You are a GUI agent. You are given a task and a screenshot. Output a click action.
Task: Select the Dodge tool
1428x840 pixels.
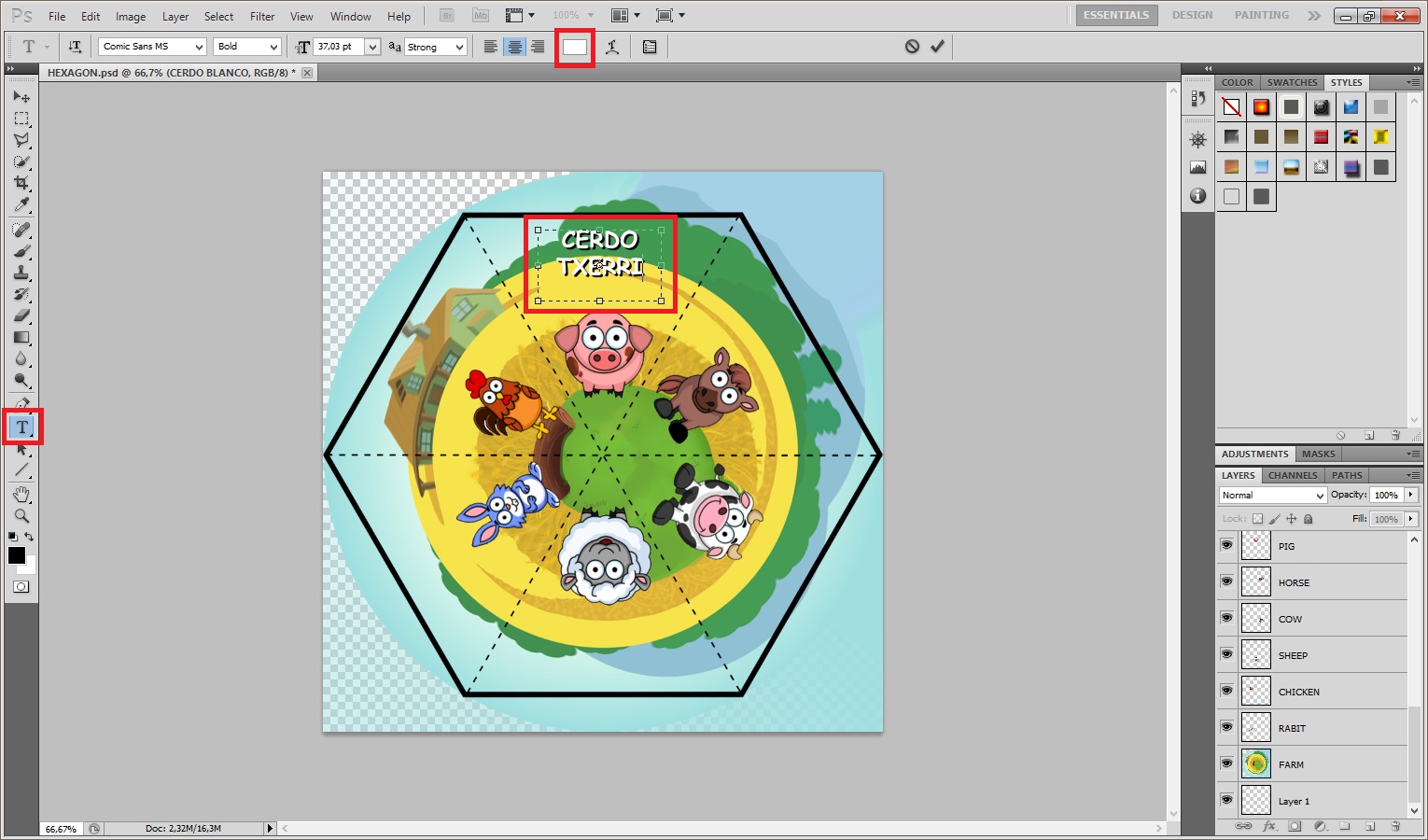pyautogui.click(x=21, y=380)
